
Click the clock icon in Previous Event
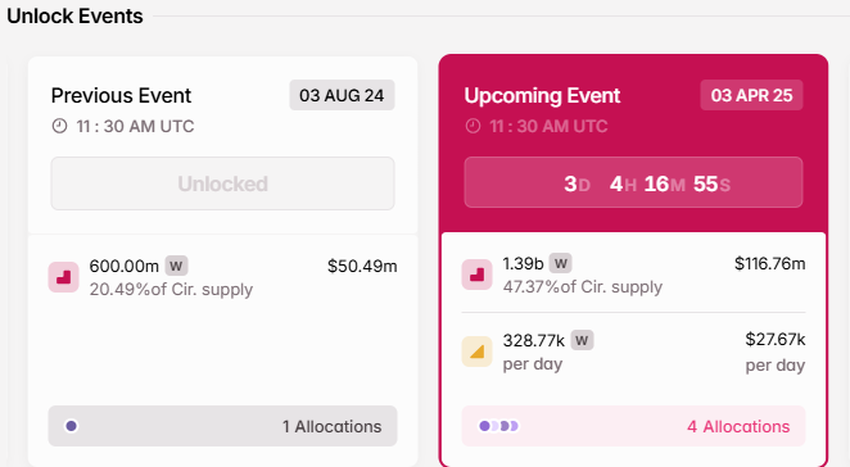pyautogui.click(x=60, y=127)
